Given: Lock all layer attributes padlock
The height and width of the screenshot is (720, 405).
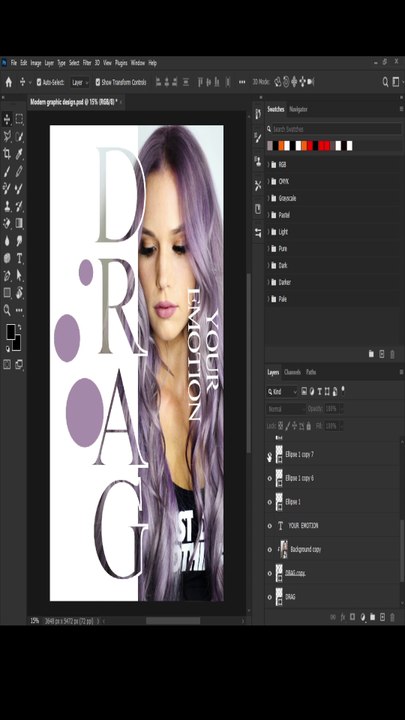Looking at the screenshot, I should [309, 426].
